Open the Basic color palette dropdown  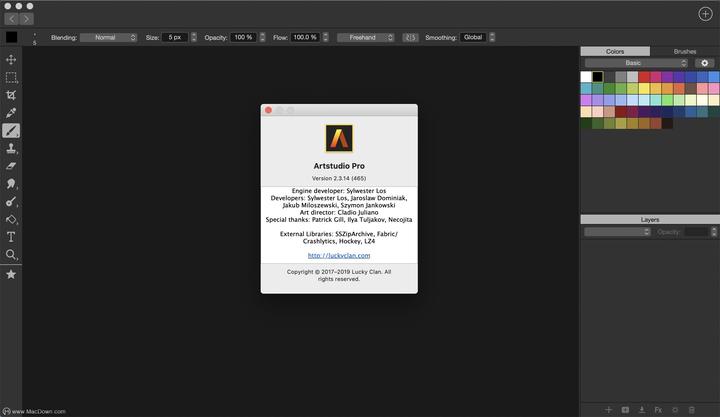click(636, 63)
